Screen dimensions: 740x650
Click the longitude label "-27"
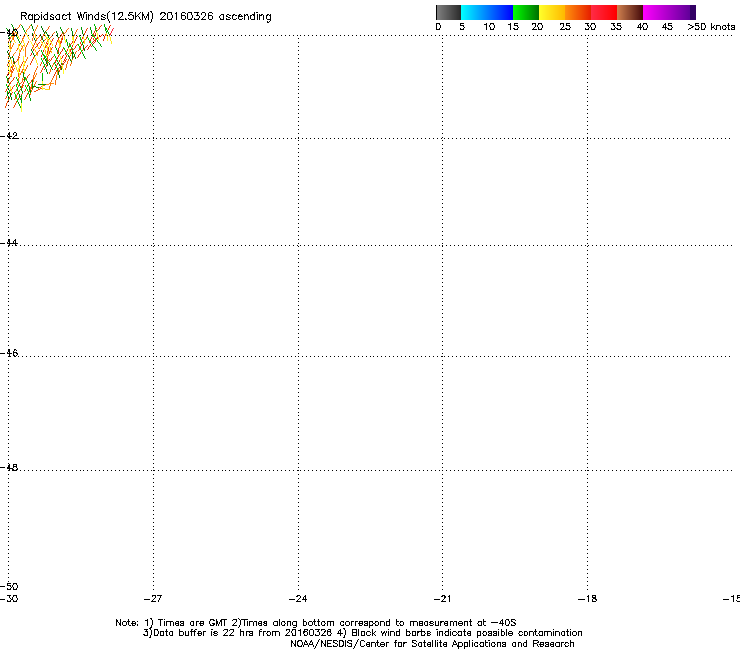click(x=153, y=599)
